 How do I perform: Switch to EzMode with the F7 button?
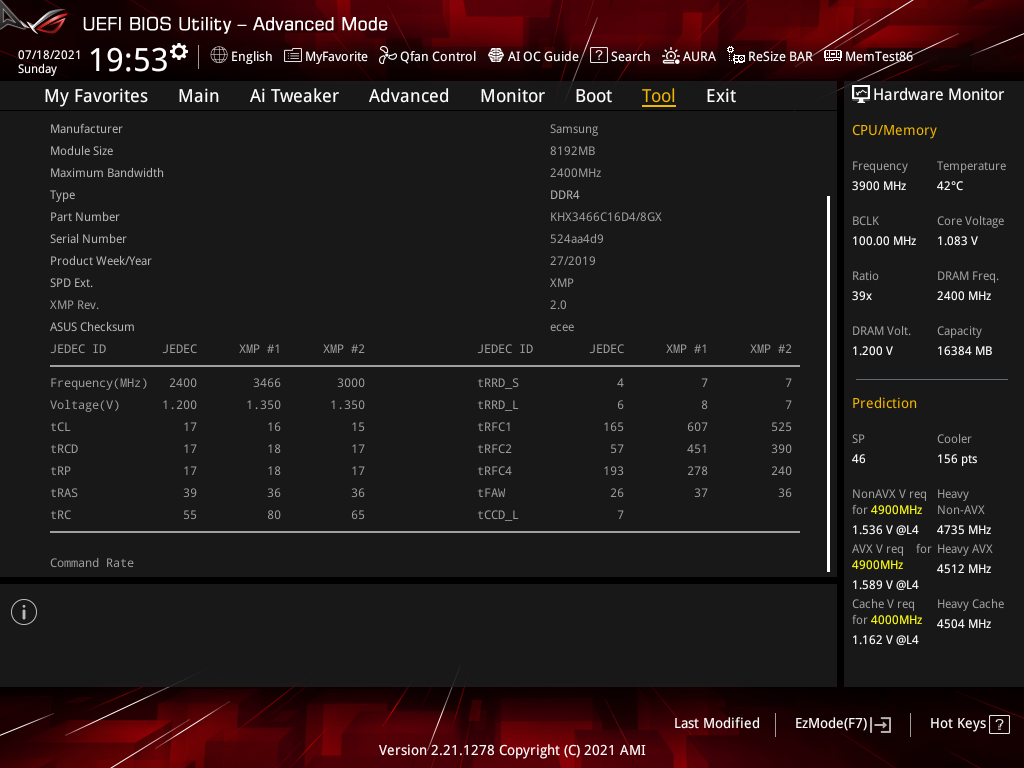(x=842, y=723)
